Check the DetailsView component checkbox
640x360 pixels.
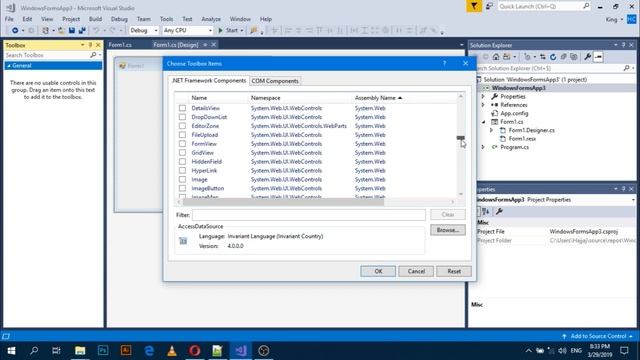tap(182, 108)
